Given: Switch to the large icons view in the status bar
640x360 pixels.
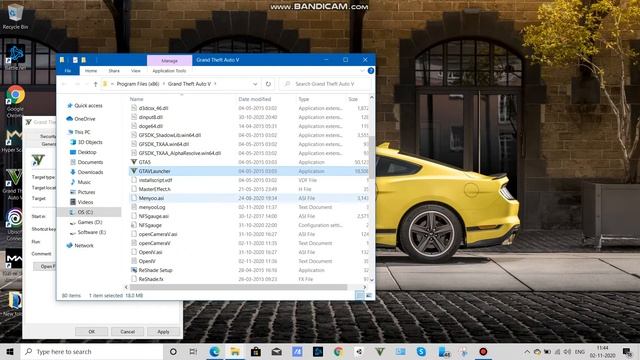Looking at the screenshot, I should 369,295.
